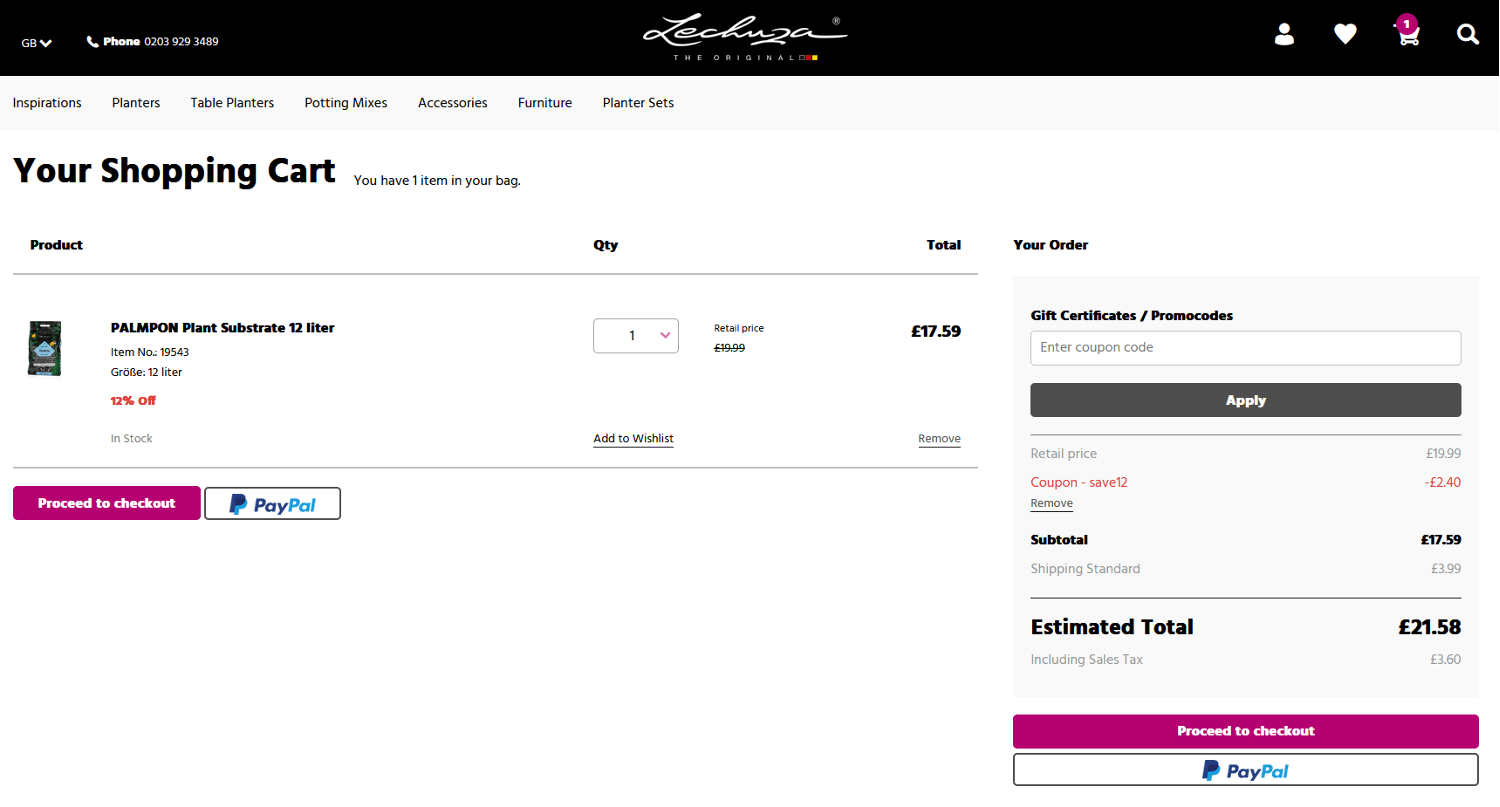Click the search magnifier icon
The image size is (1500, 807).
pos(1467,35)
